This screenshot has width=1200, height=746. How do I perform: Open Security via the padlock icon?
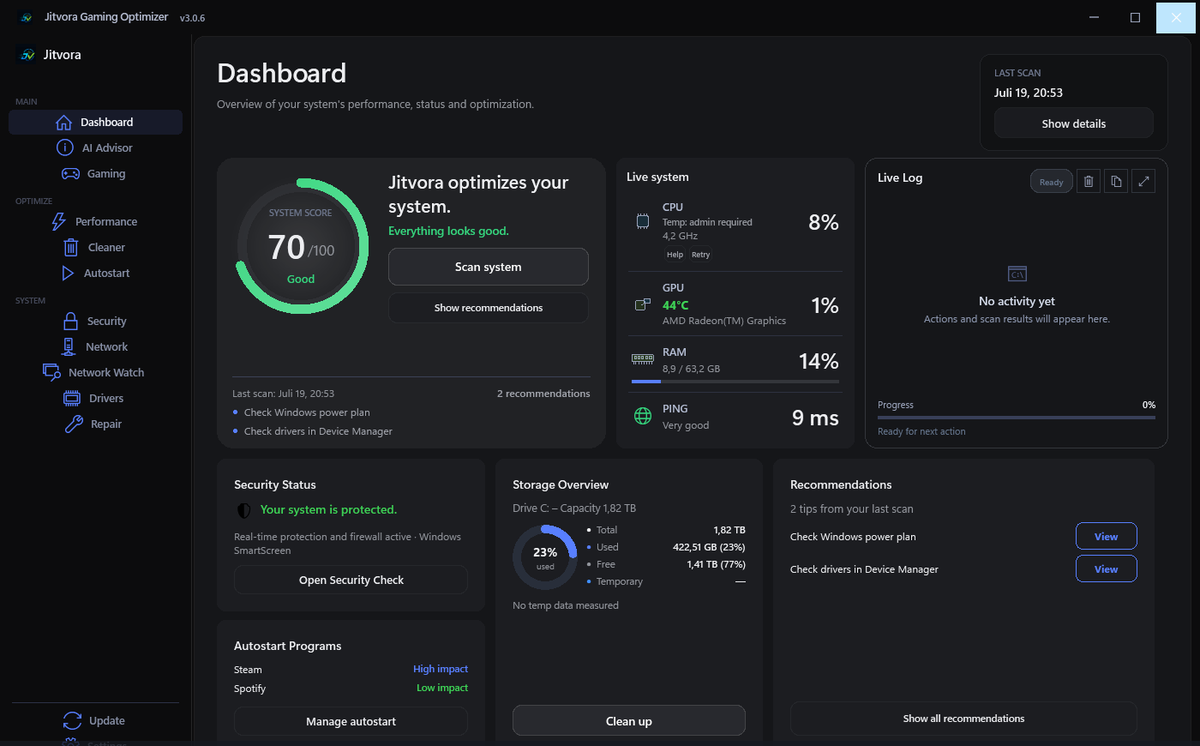point(70,321)
